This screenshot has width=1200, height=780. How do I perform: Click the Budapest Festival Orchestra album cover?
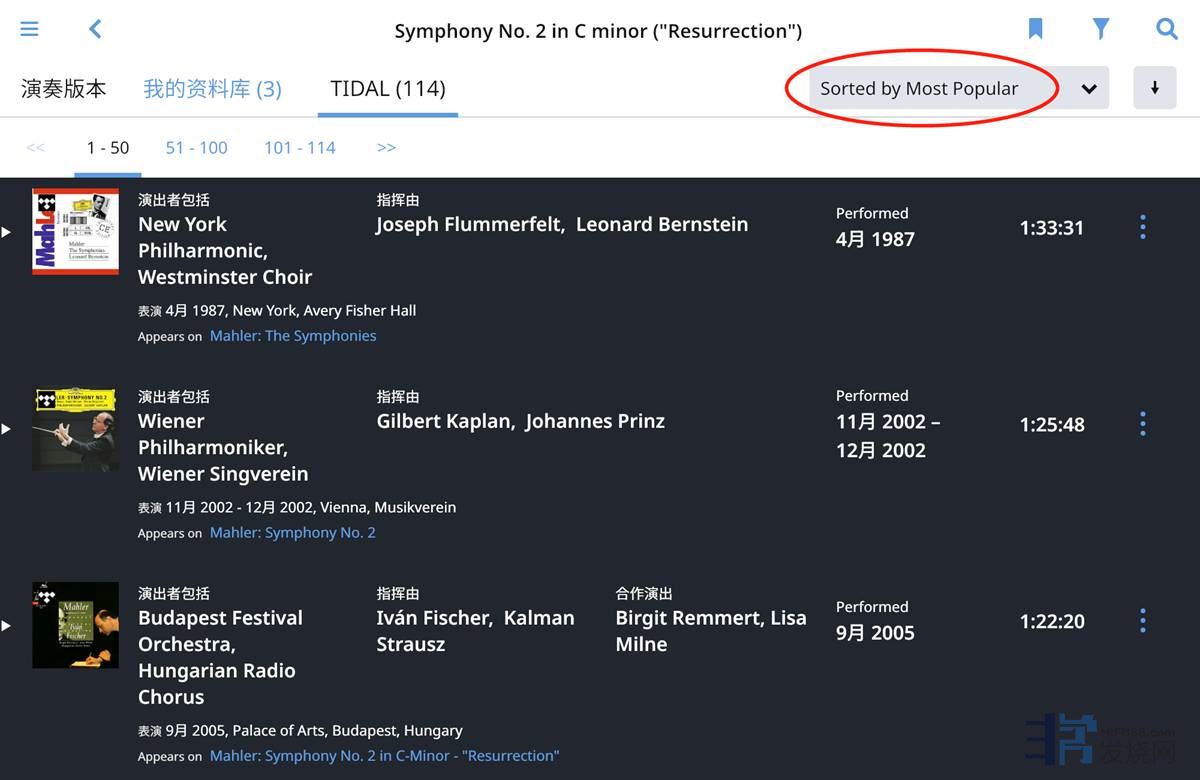[x=75, y=625]
